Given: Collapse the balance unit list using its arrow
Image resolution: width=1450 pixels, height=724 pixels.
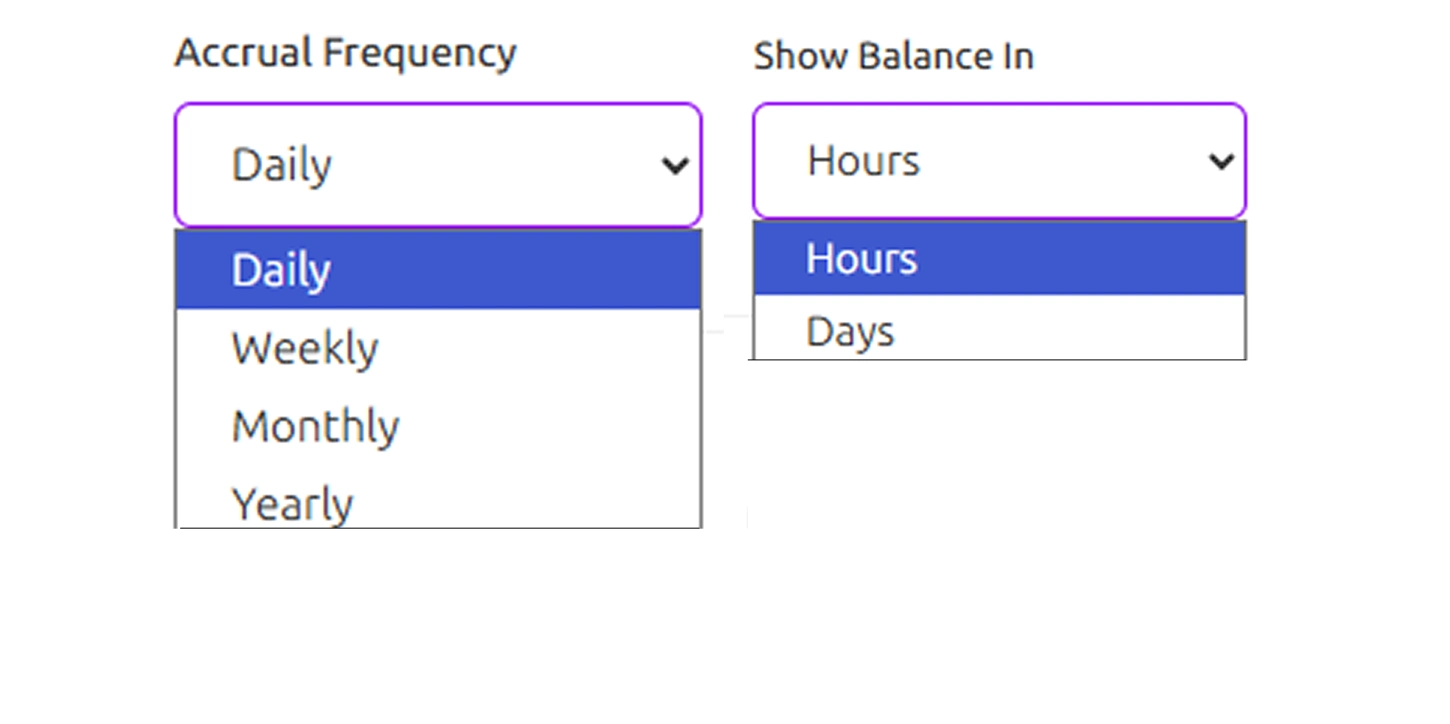Looking at the screenshot, I should pos(1221,161).
